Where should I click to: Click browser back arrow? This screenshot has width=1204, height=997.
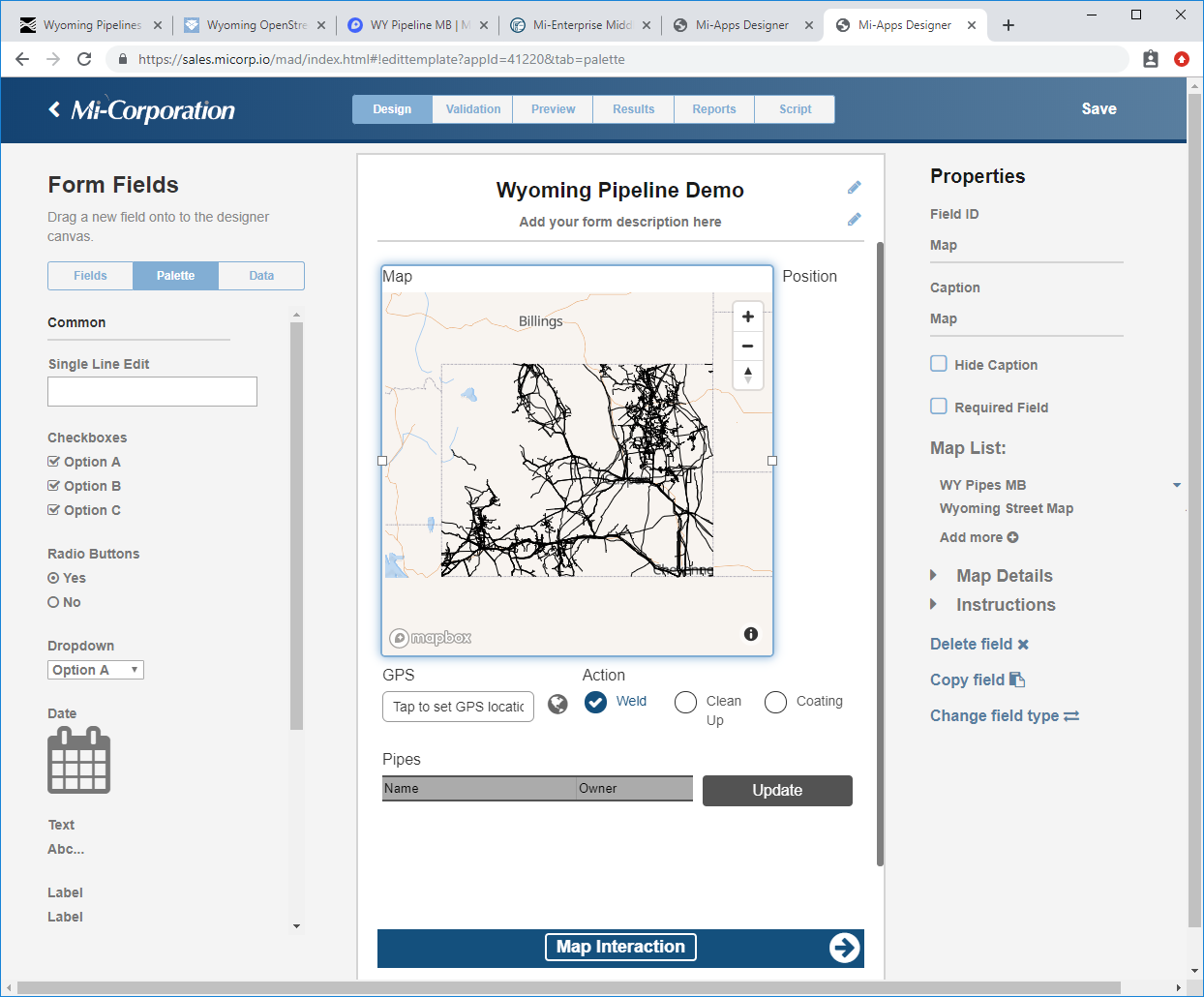click(x=22, y=59)
